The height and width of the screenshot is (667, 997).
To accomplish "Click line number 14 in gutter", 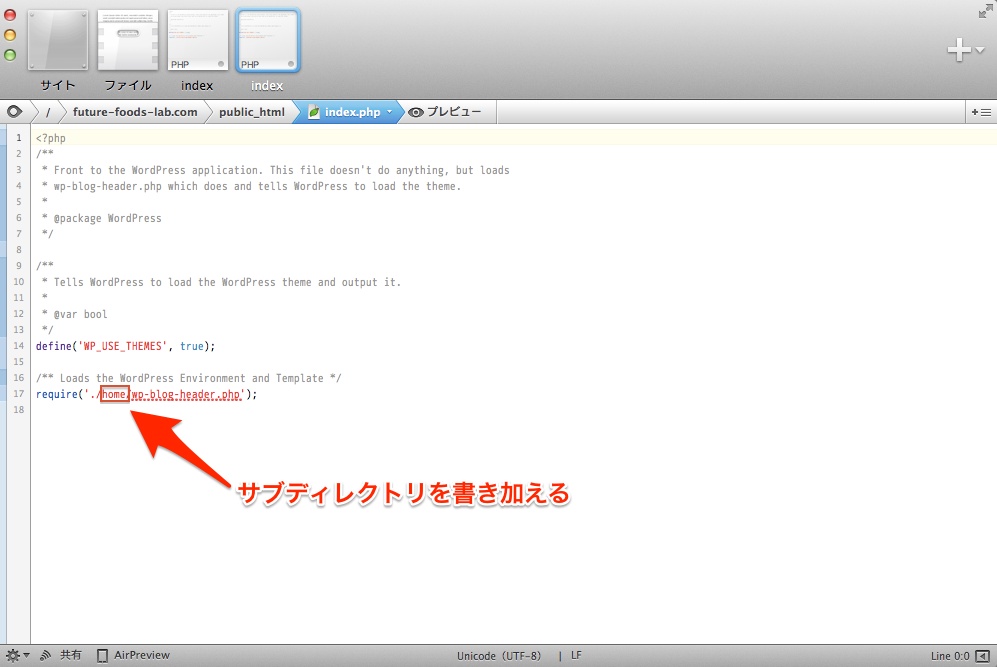I will 18,346.
